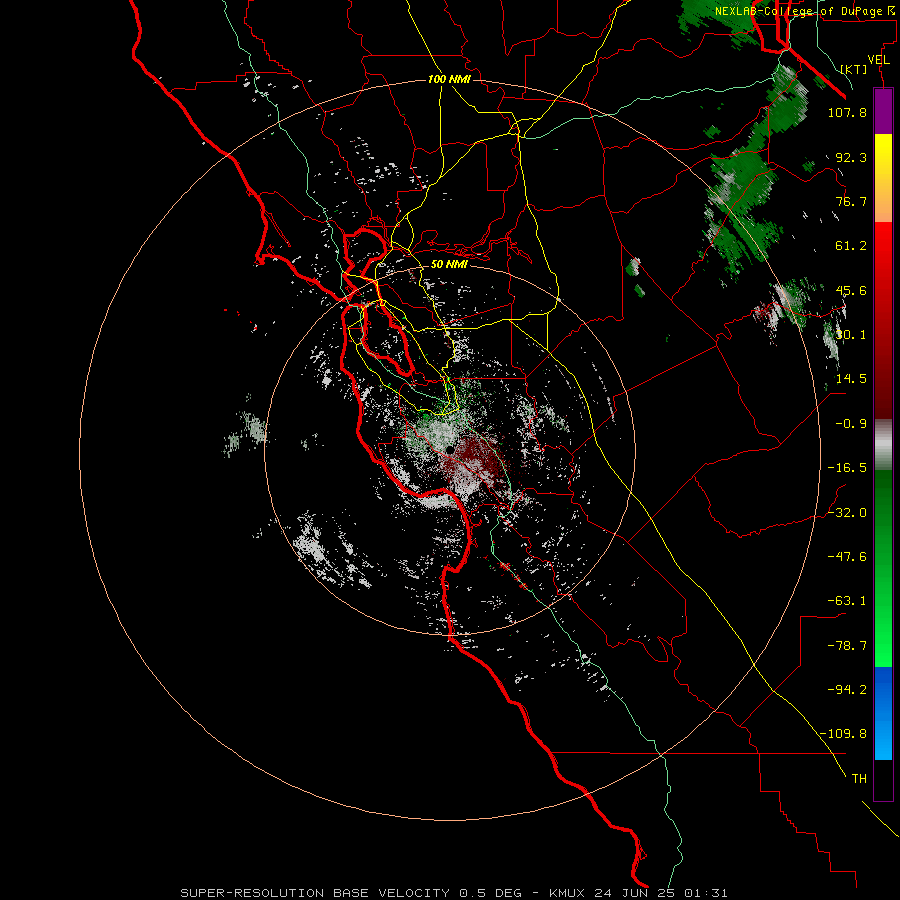The image size is (900, 900).
Task: Click the black radar site dot at map center
Action: point(450,449)
